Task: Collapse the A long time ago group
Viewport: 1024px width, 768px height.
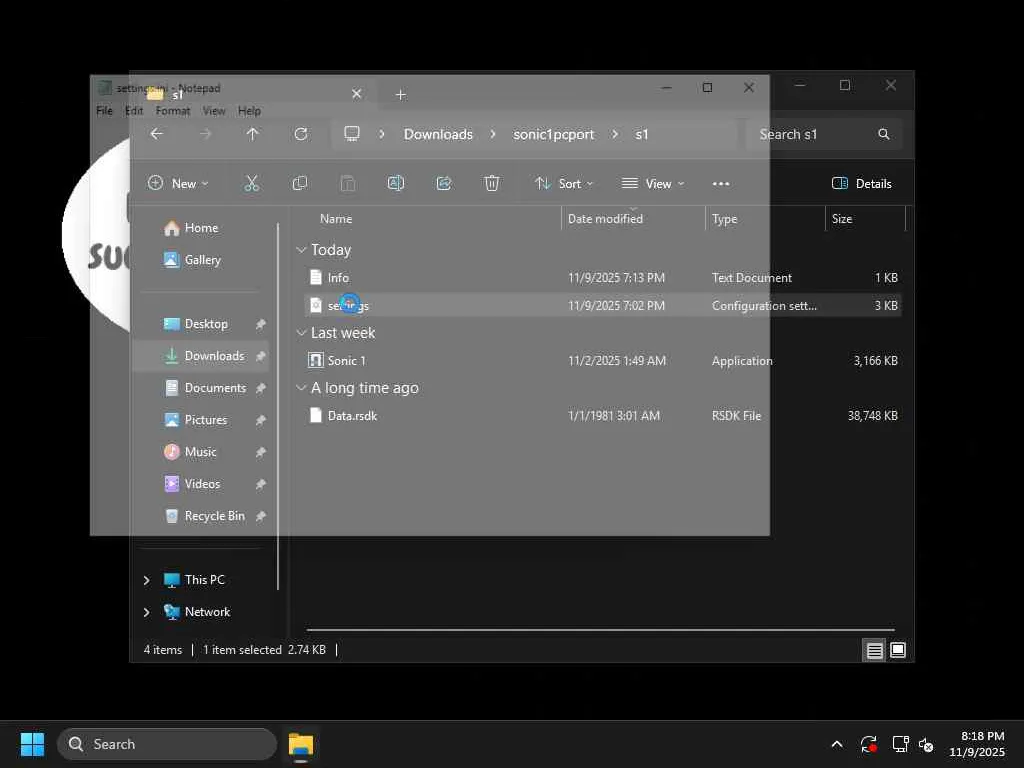Action: click(301, 387)
